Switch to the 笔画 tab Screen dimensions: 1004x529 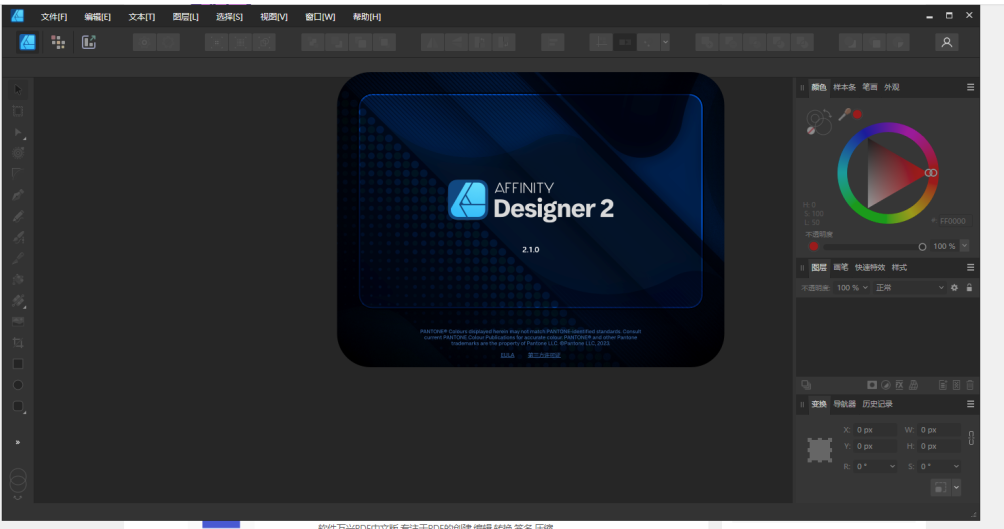click(x=870, y=87)
